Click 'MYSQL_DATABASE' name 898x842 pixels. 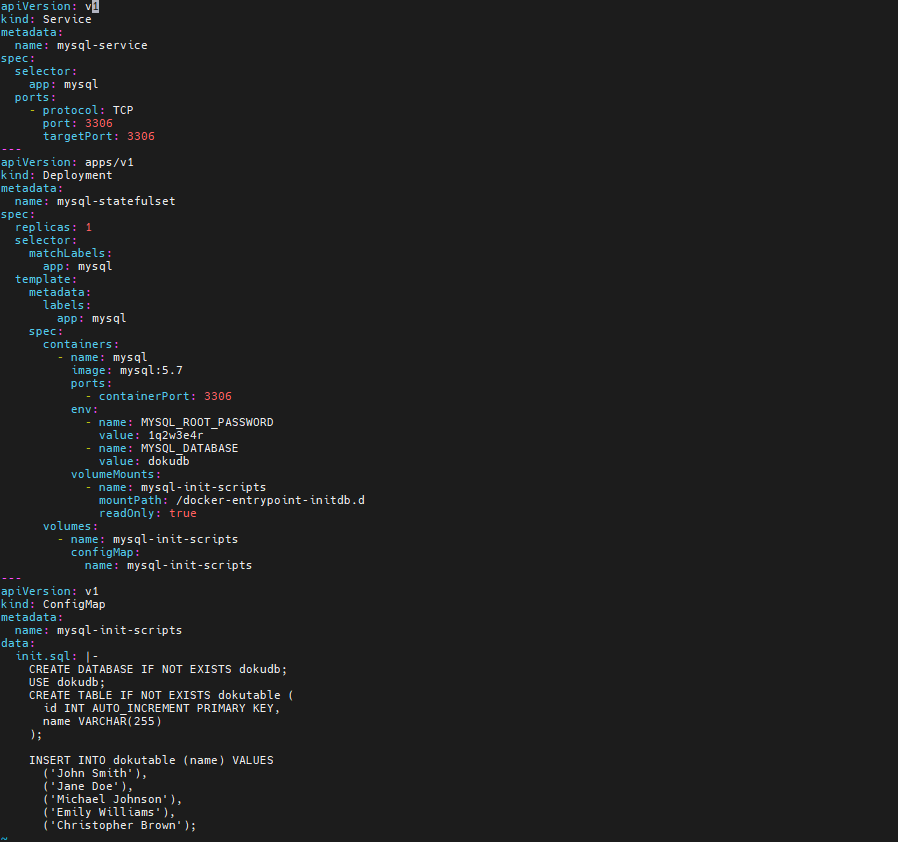tap(190, 448)
